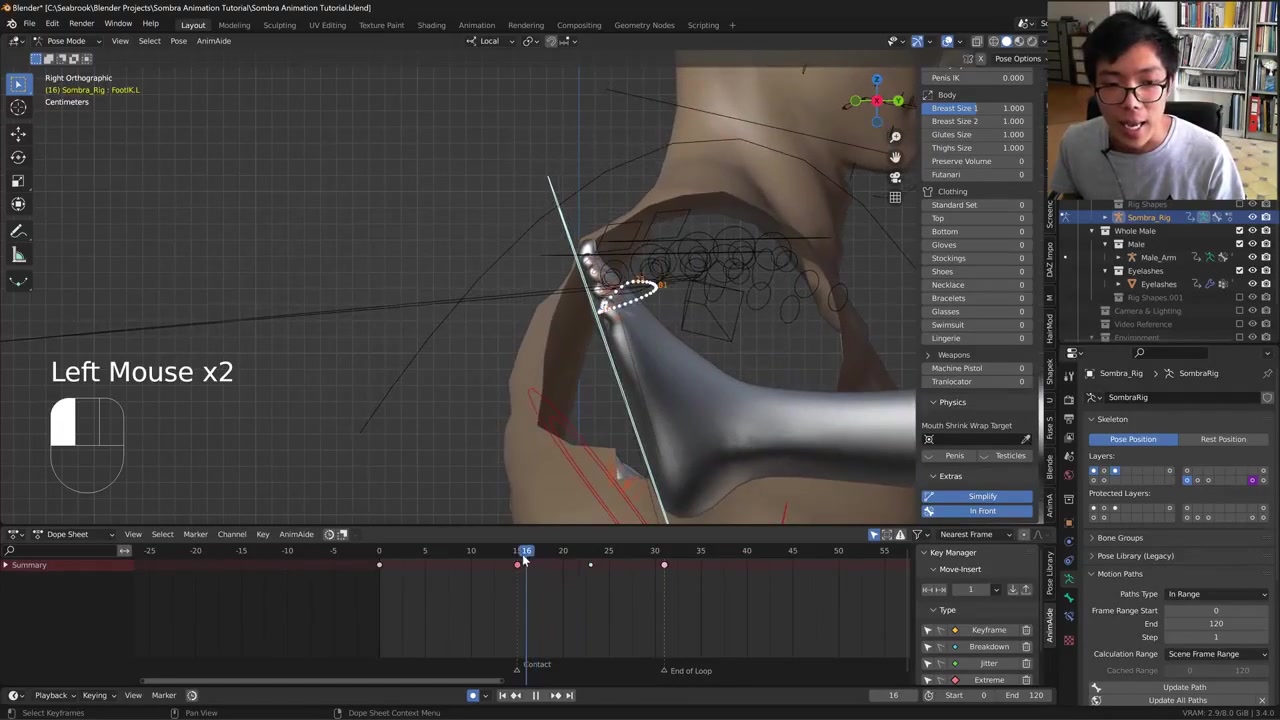1280x720 pixels.
Task: Click the pan view hand icon
Action: point(895,157)
